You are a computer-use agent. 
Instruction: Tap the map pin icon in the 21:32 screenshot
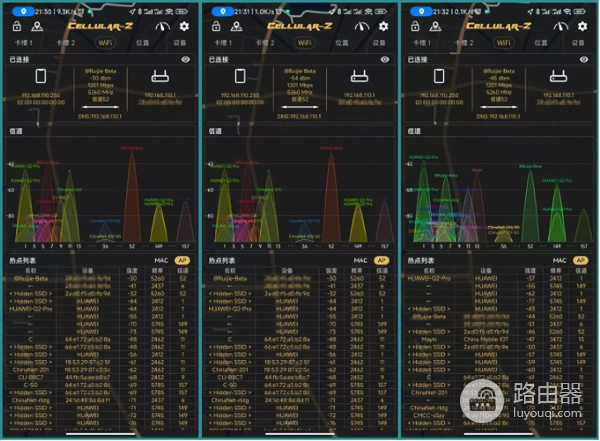(435, 26)
